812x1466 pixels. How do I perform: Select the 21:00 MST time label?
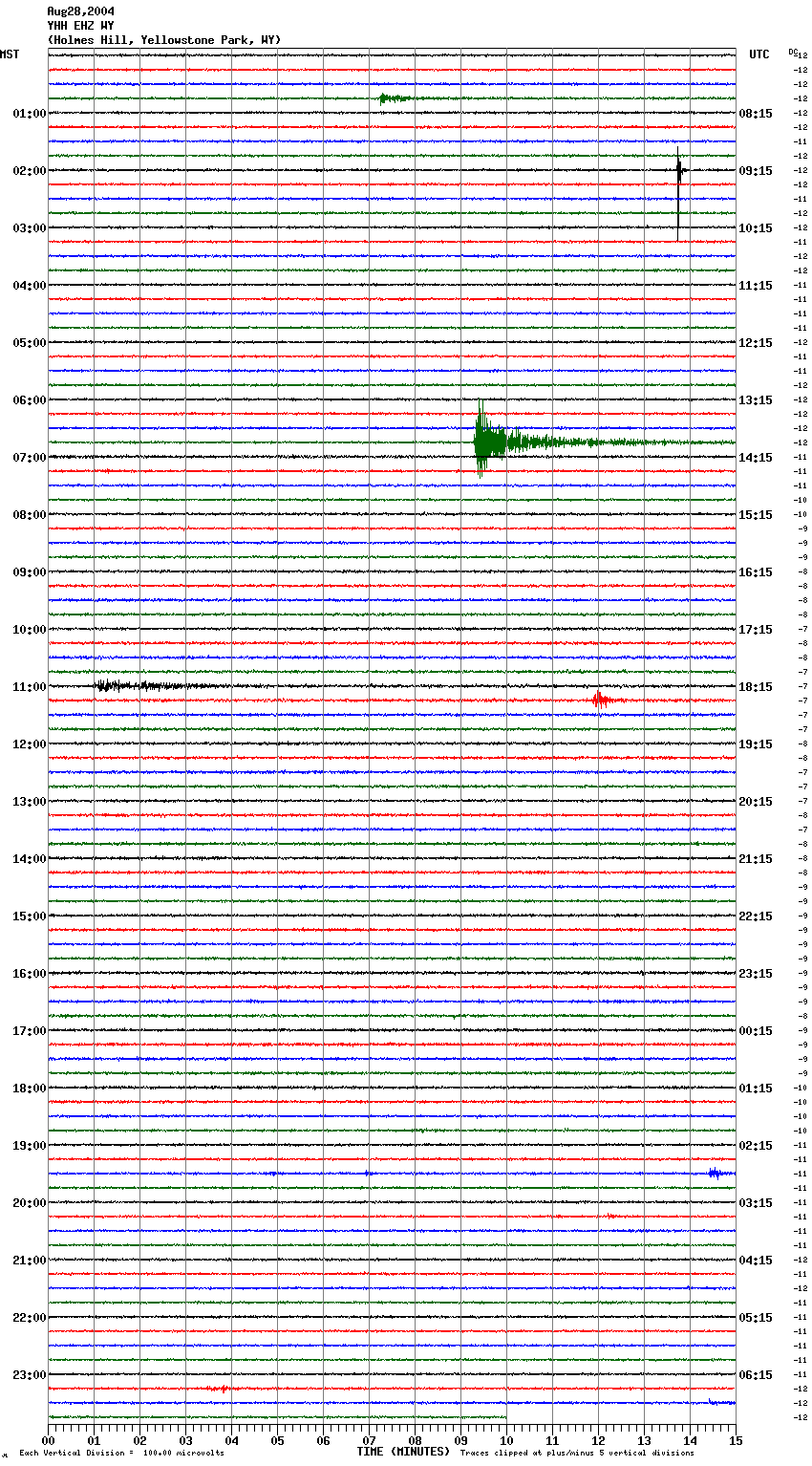coord(30,1261)
